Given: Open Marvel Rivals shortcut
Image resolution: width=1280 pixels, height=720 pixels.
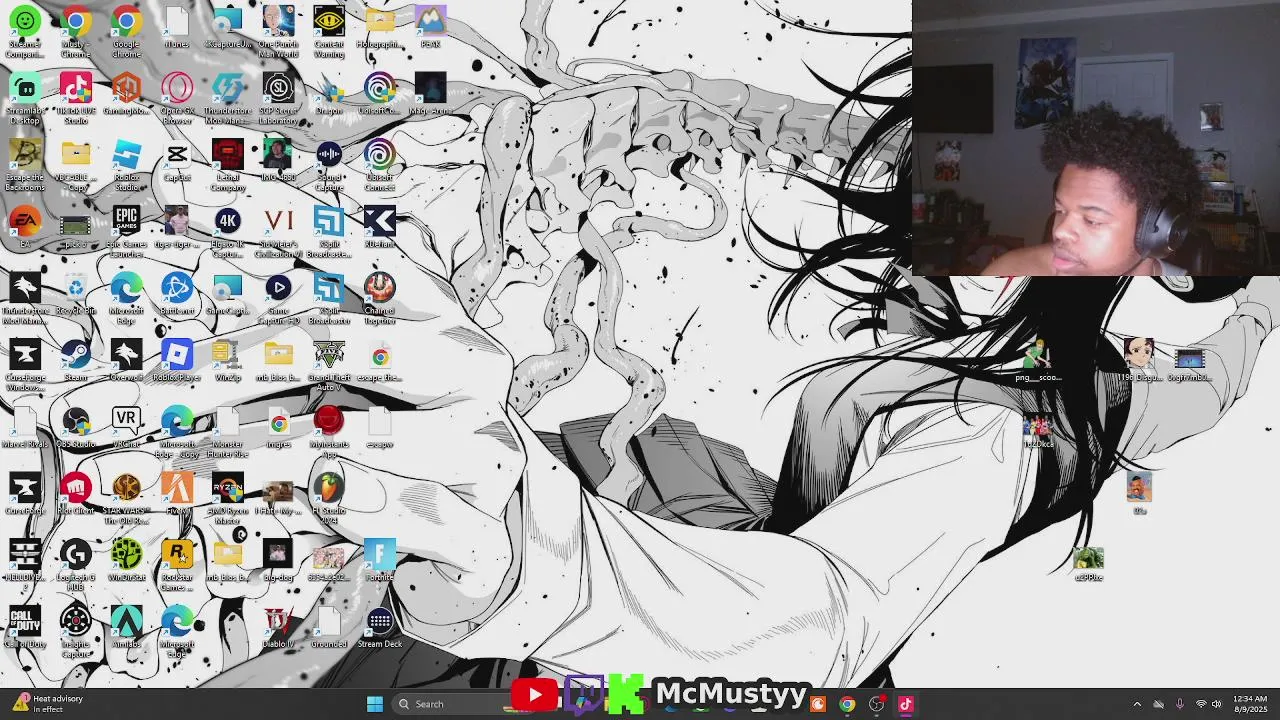Looking at the screenshot, I should 25,429.
